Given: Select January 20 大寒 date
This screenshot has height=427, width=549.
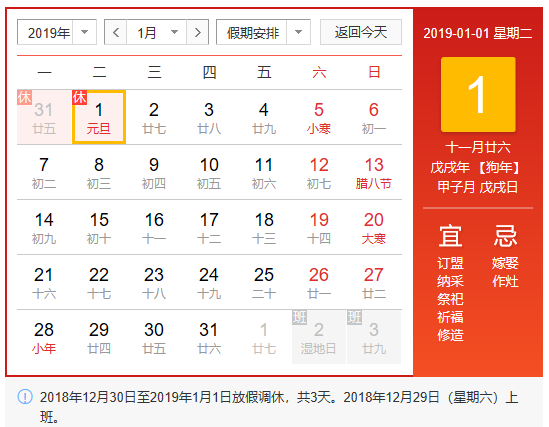Looking at the screenshot, I should pyautogui.click(x=374, y=227).
